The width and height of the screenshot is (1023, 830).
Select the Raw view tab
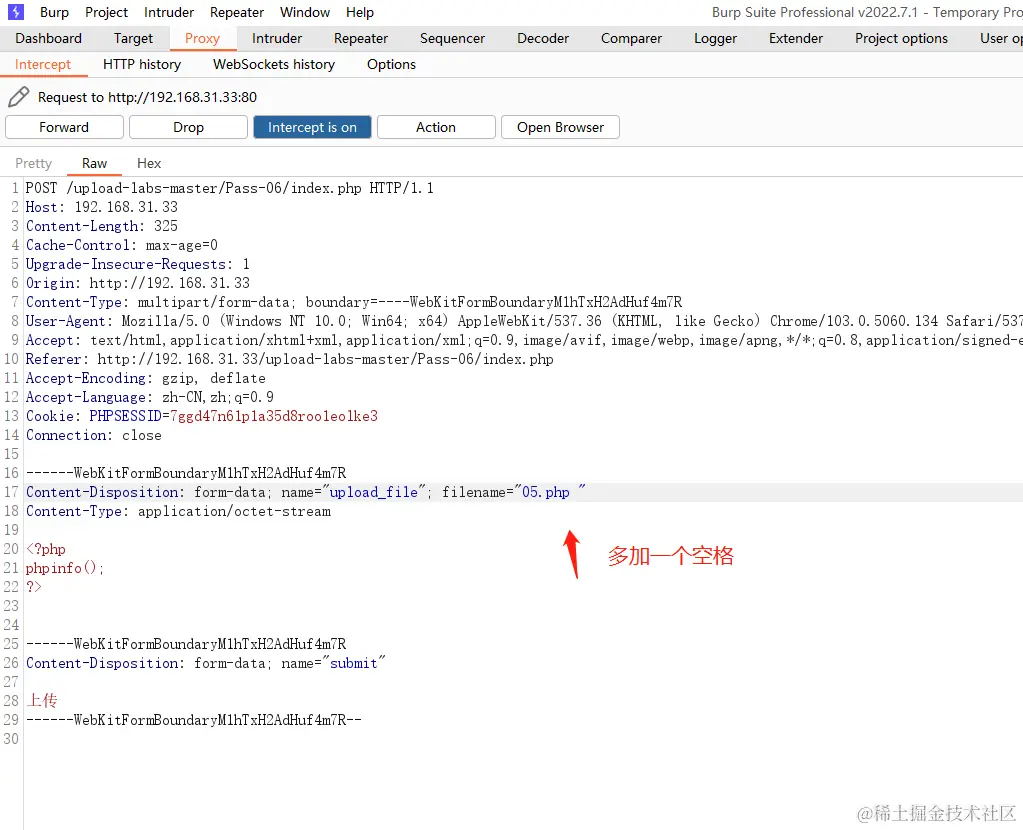pos(94,163)
